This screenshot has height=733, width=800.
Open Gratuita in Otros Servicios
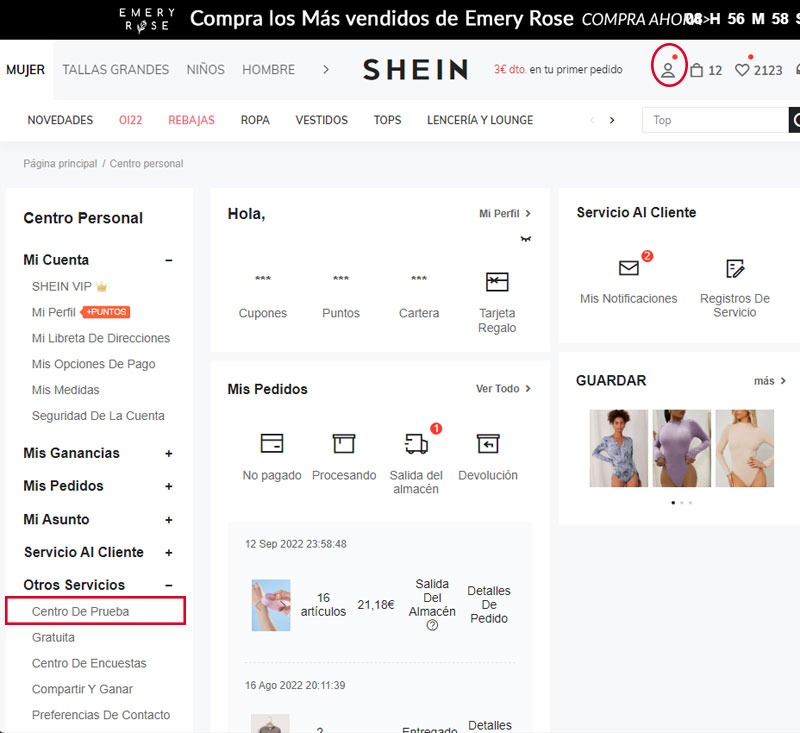pyautogui.click(x=53, y=638)
